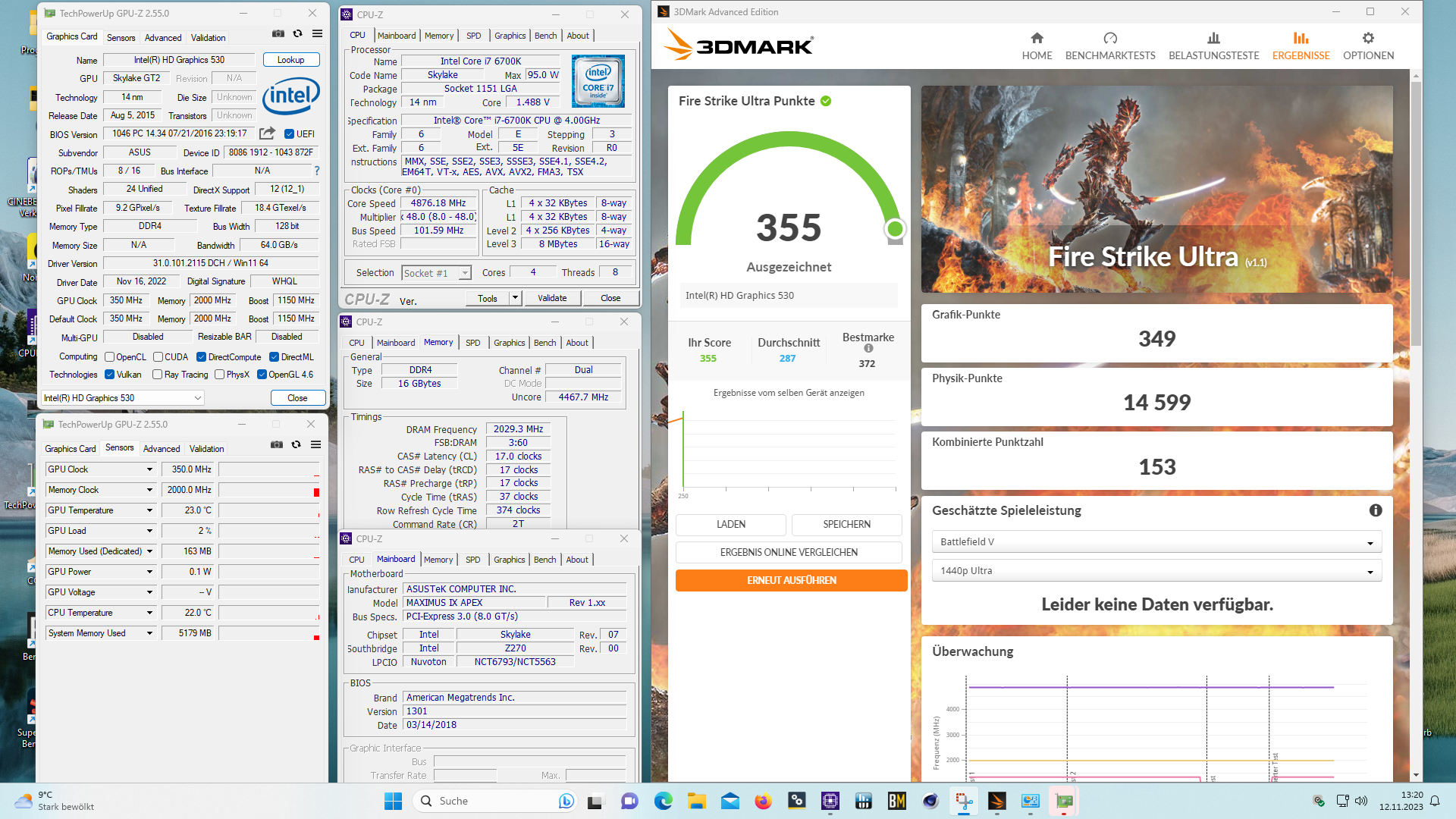The height and width of the screenshot is (819, 1456).
Task: Click the GPU-Z refresh icon
Action: point(298,34)
